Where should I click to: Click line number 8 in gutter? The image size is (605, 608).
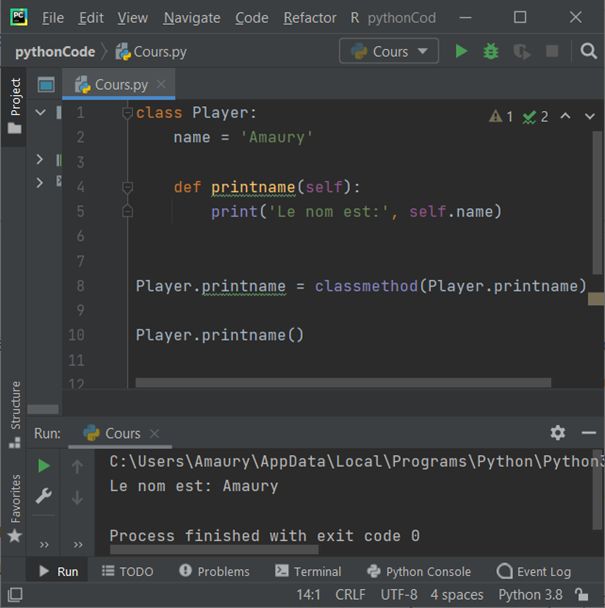coord(80,286)
